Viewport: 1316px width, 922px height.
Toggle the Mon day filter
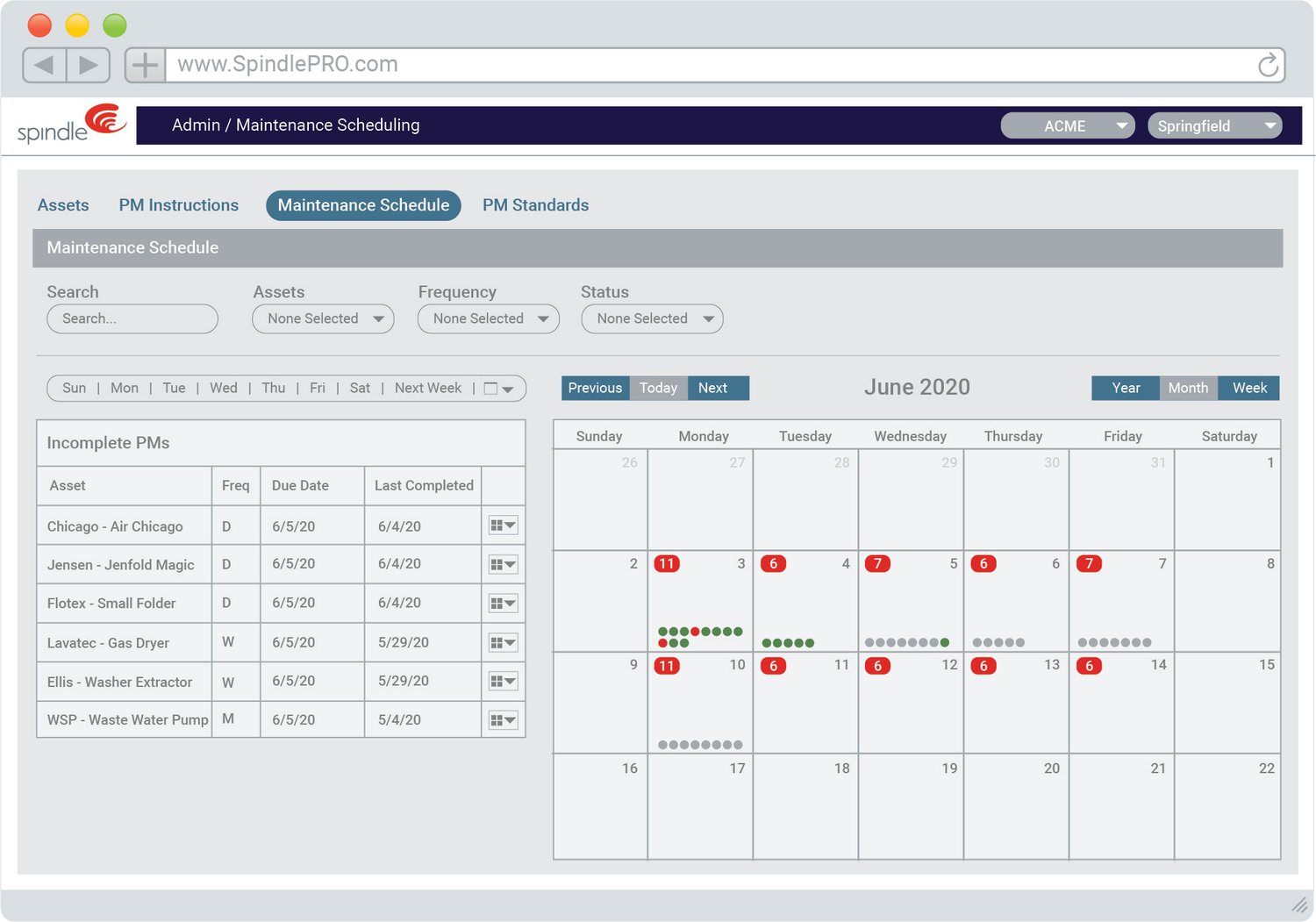coord(125,388)
